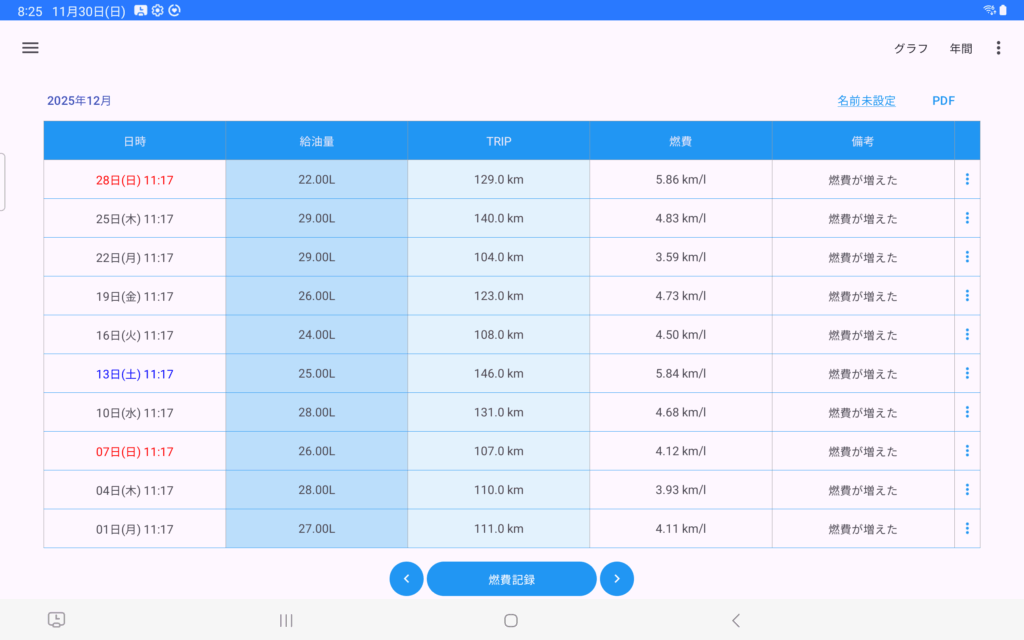1024x640 pixels.
Task: Expand row menu for 10日(水) entry
Action: click(x=967, y=412)
